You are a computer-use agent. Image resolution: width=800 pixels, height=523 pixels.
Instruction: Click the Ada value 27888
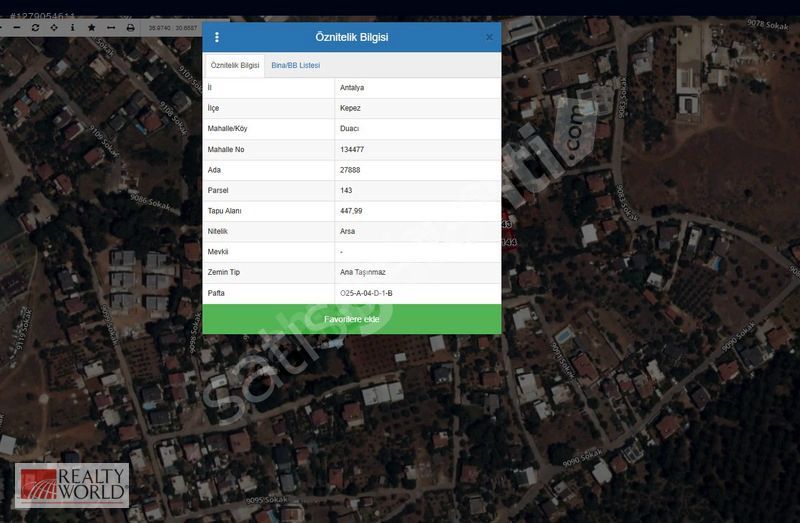tap(350, 170)
